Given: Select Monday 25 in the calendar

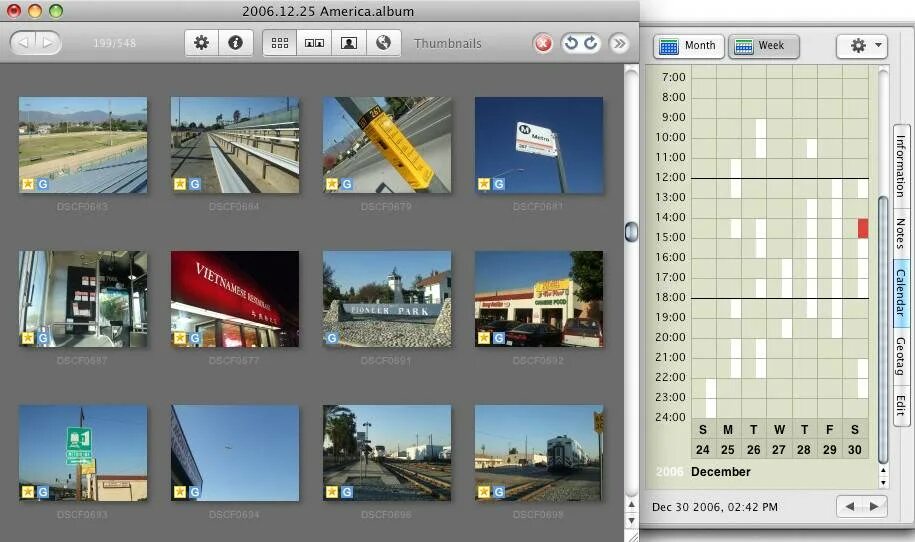Looking at the screenshot, I should 728,450.
